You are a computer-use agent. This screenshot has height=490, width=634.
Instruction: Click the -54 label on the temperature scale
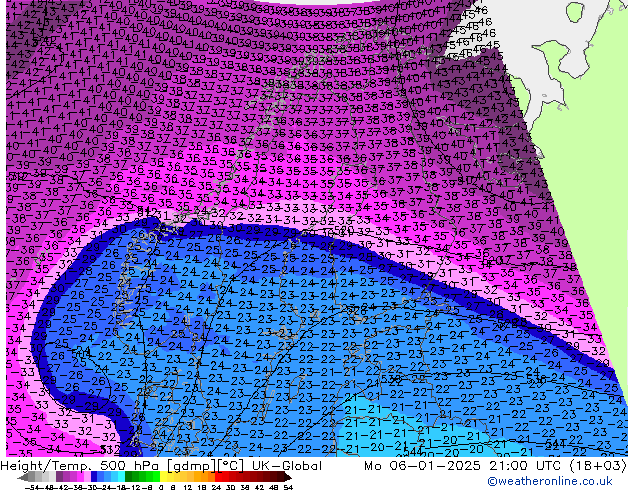click(32, 487)
